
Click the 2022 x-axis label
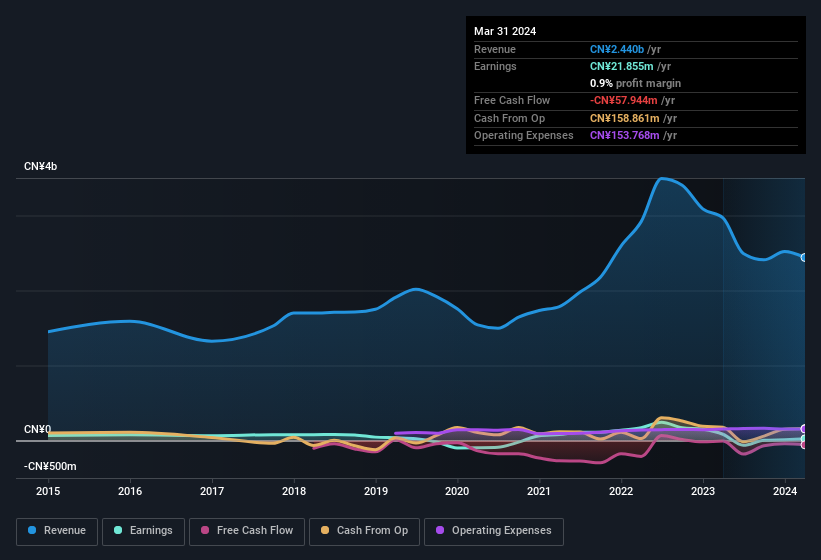click(621, 491)
